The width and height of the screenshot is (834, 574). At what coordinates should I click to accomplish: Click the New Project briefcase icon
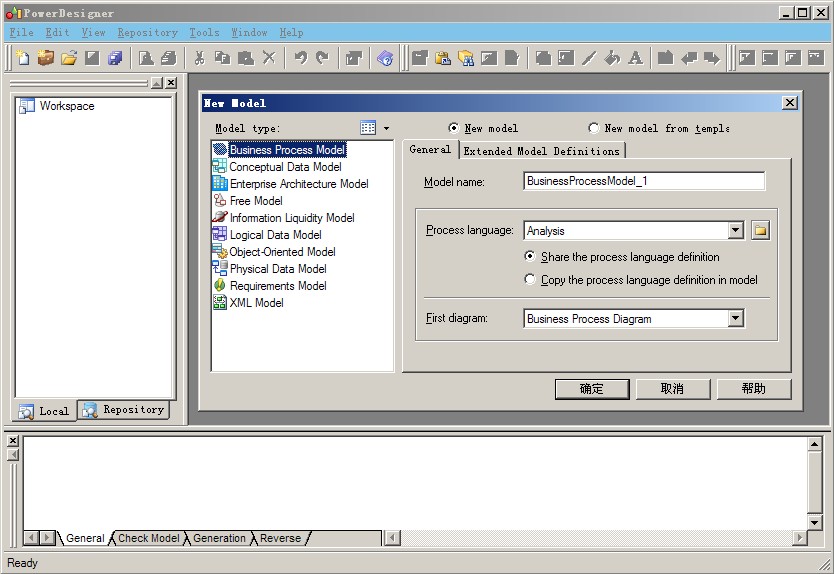coord(46,57)
